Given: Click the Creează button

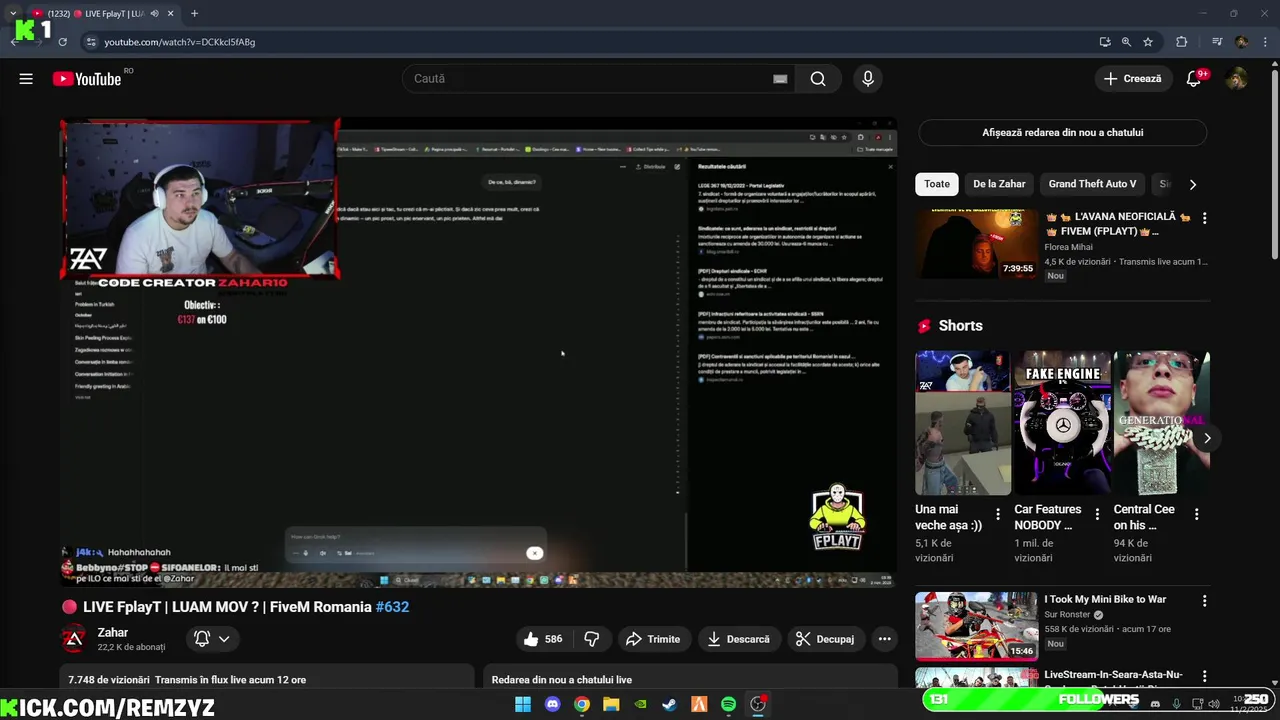Looking at the screenshot, I should 1133,79.
